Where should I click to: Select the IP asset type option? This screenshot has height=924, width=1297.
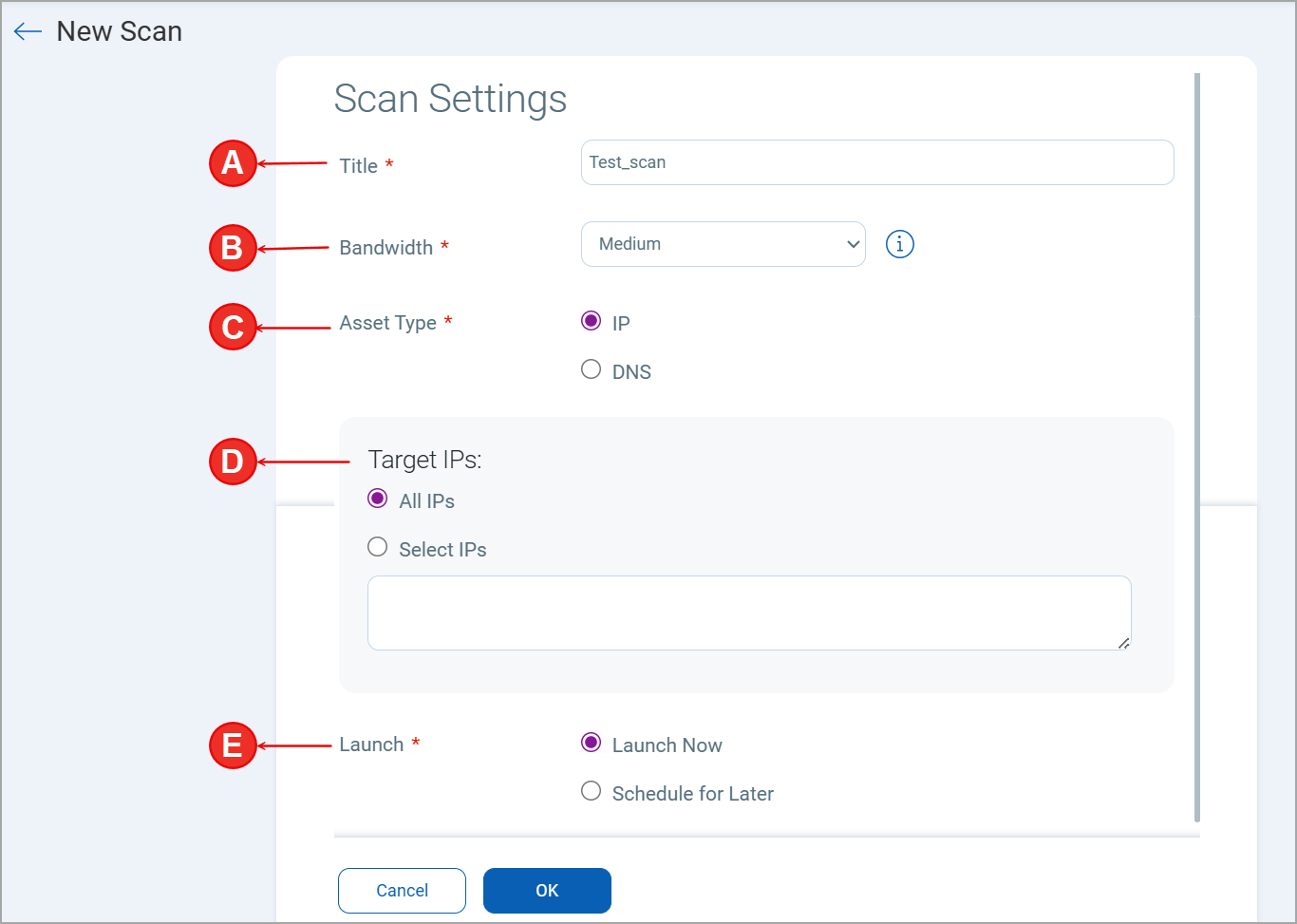coord(591,321)
